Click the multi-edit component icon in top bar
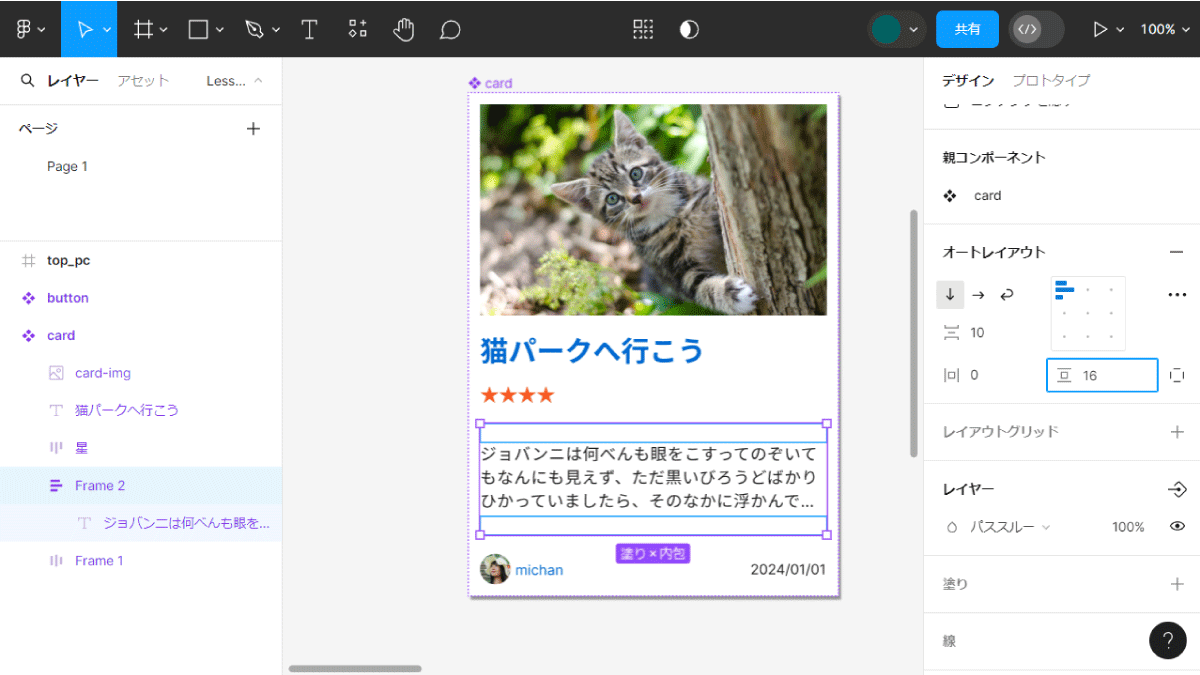This screenshot has width=1200, height=675. tap(643, 29)
